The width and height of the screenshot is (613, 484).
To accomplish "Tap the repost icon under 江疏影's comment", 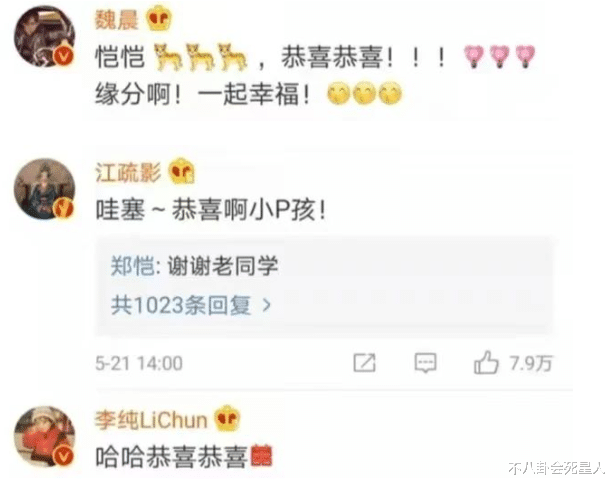I will pyautogui.click(x=364, y=363).
